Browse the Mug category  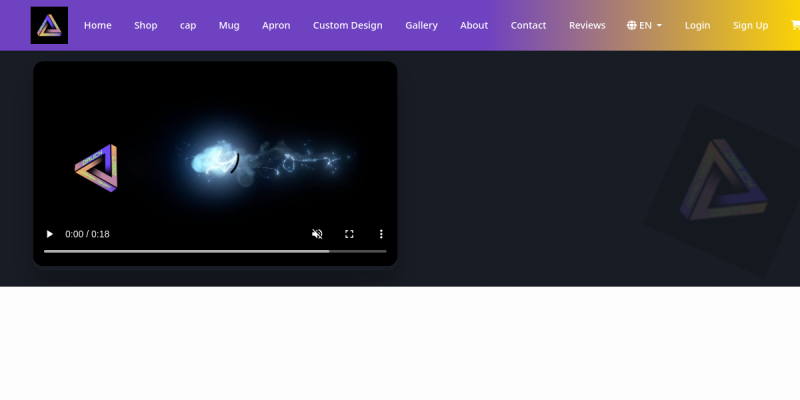[229, 25]
